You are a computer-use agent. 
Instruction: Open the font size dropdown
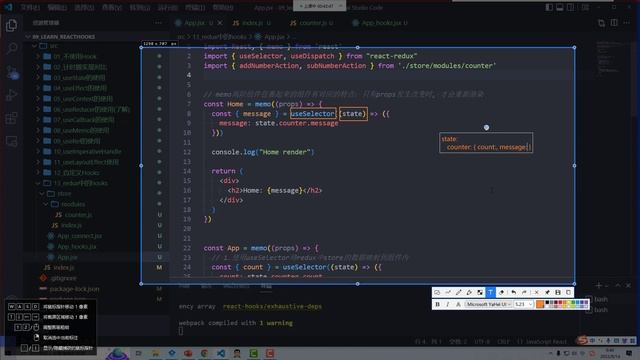523,304
